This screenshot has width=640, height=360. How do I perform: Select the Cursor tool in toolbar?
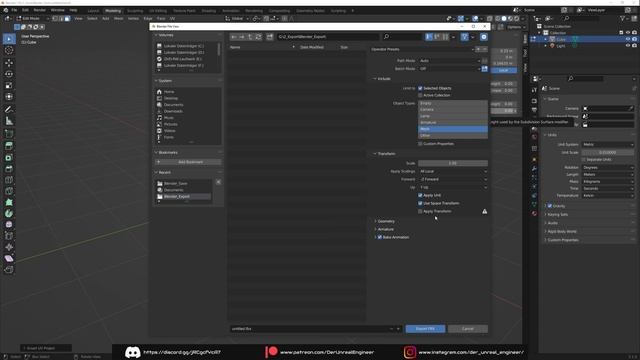[x=9, y=50]
